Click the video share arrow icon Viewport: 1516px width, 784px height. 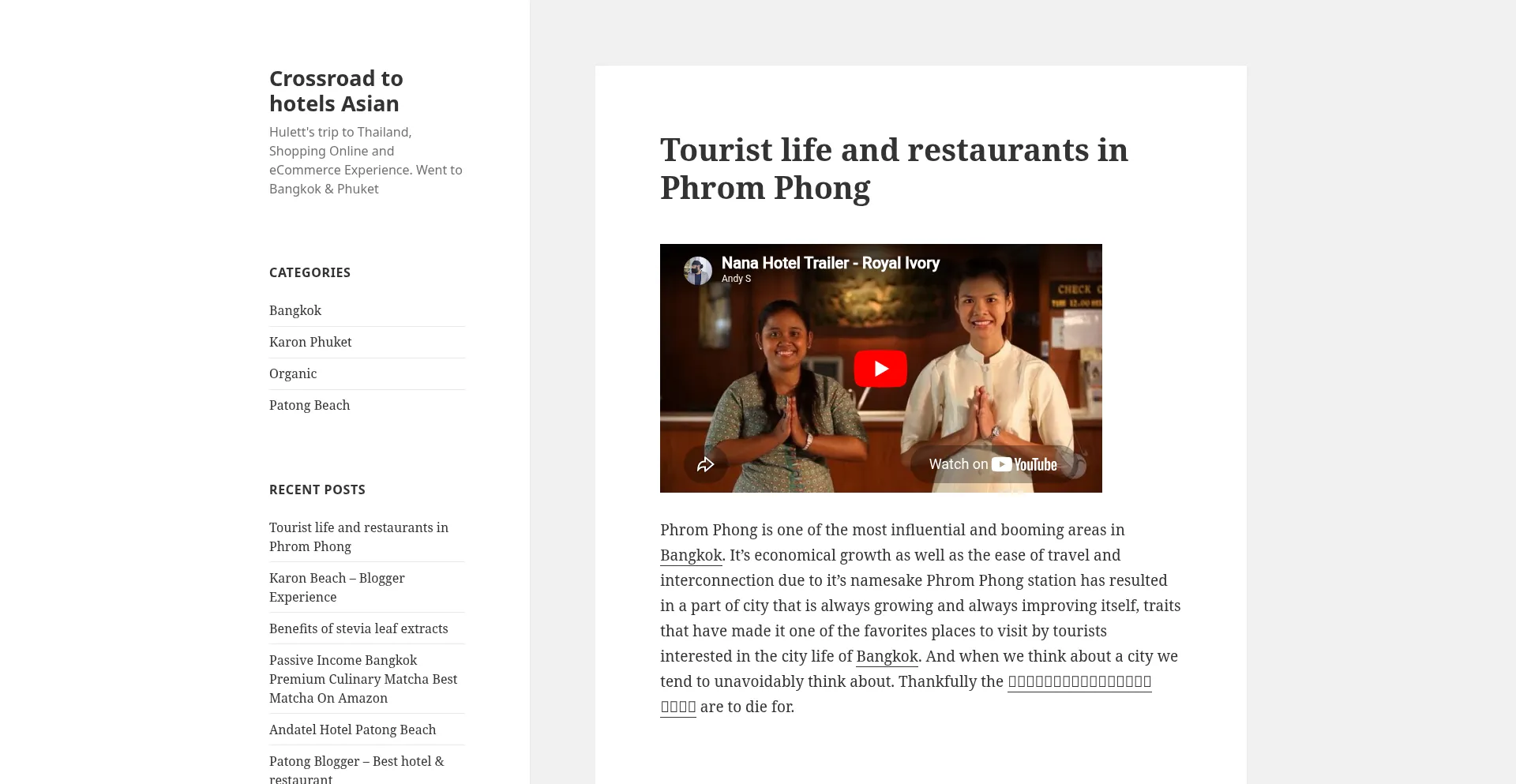pos(705,464)
